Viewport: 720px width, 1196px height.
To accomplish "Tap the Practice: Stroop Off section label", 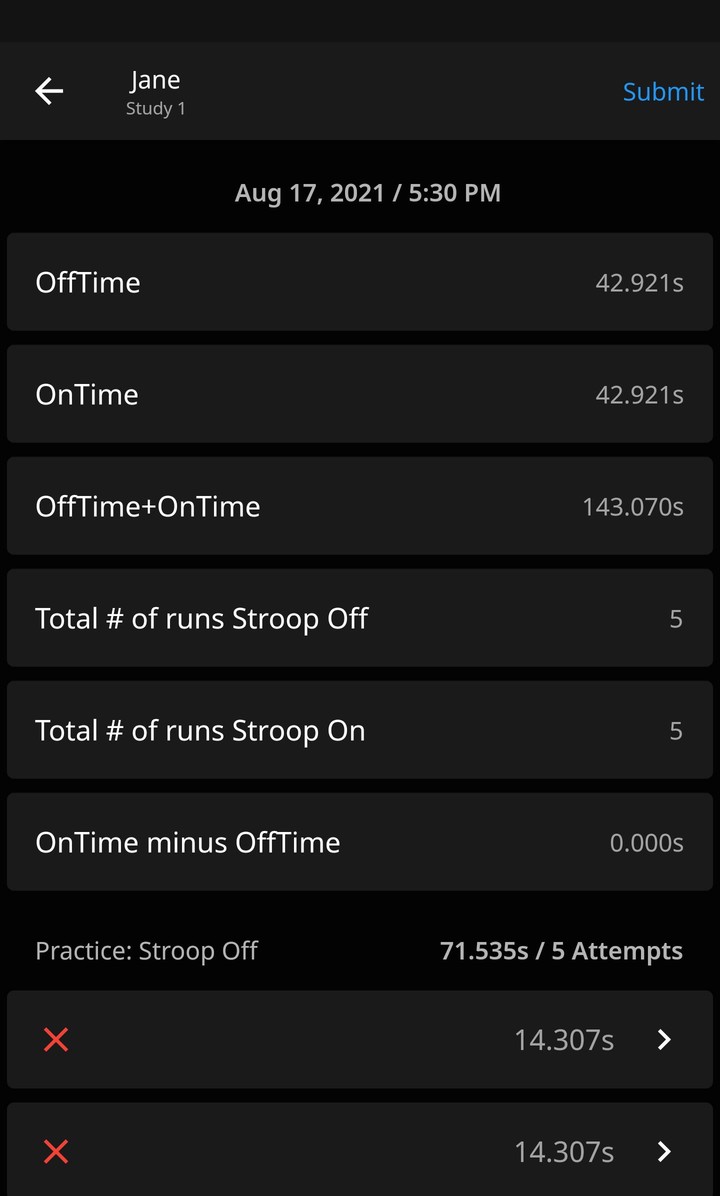I will tap(147, 951).
